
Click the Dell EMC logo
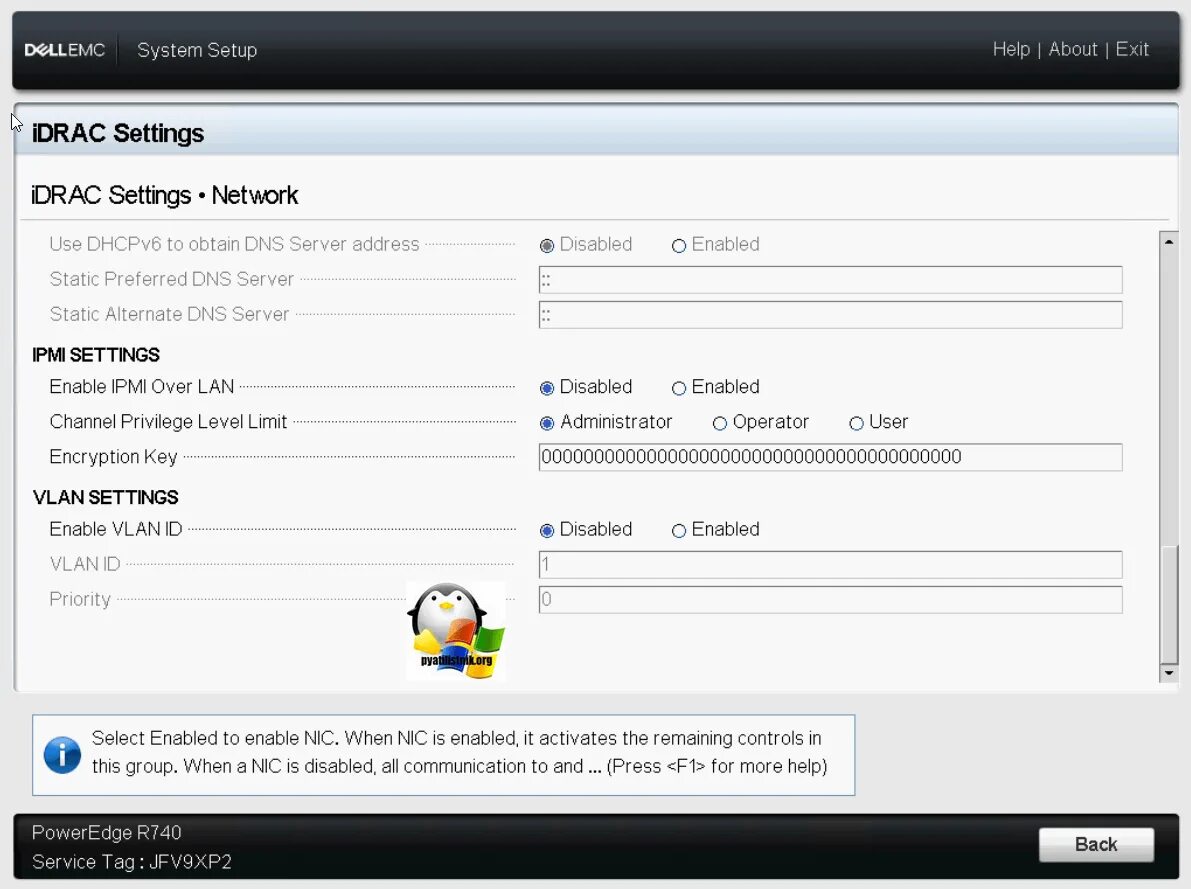click(64, 49)
